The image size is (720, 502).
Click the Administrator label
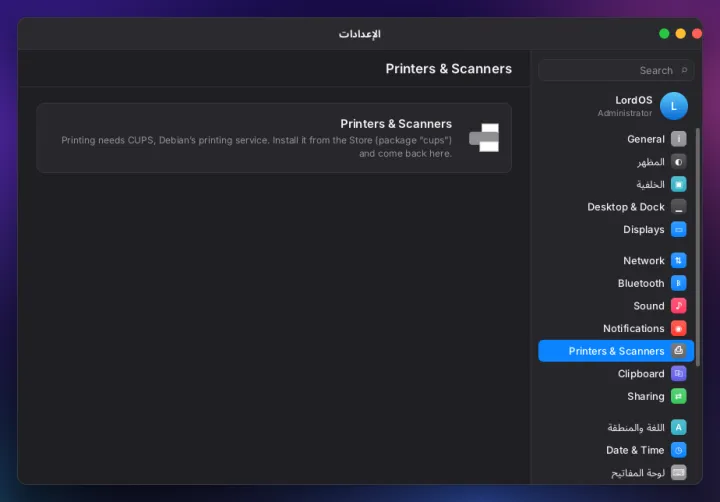point(624,113)
